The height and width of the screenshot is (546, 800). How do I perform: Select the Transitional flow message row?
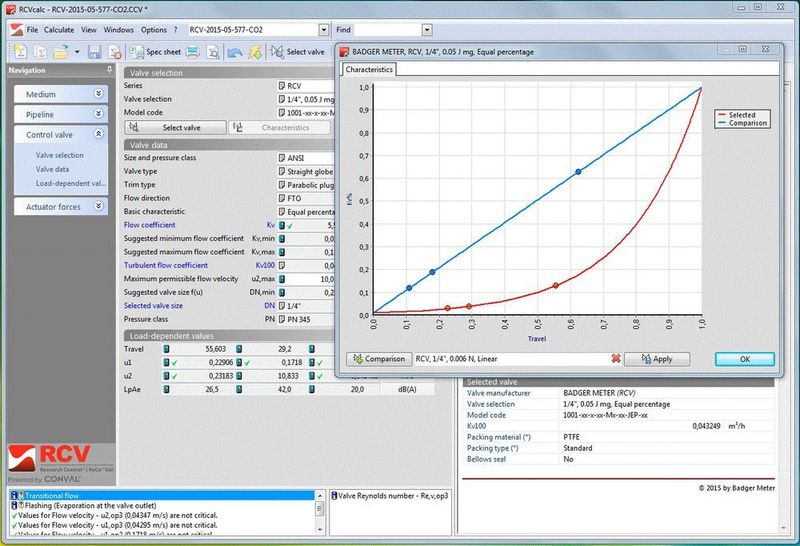(x=162, y=495)
